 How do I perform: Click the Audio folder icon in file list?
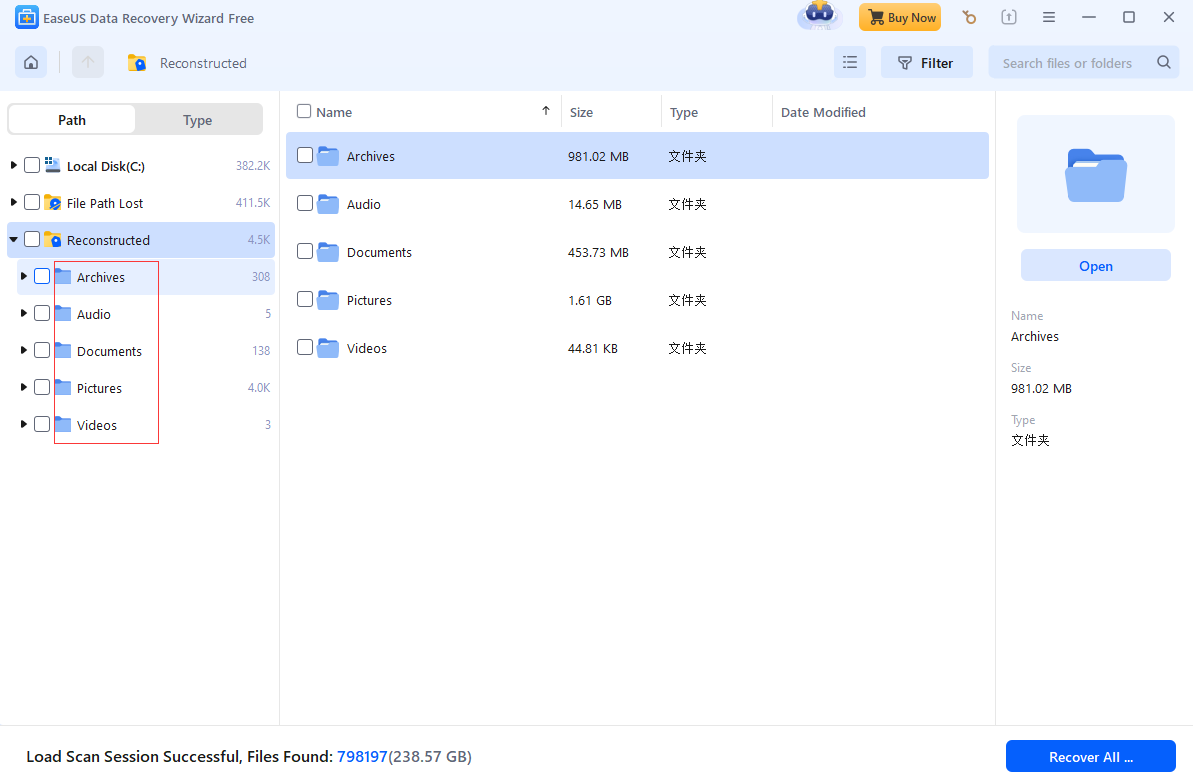(x=328, y=204)
